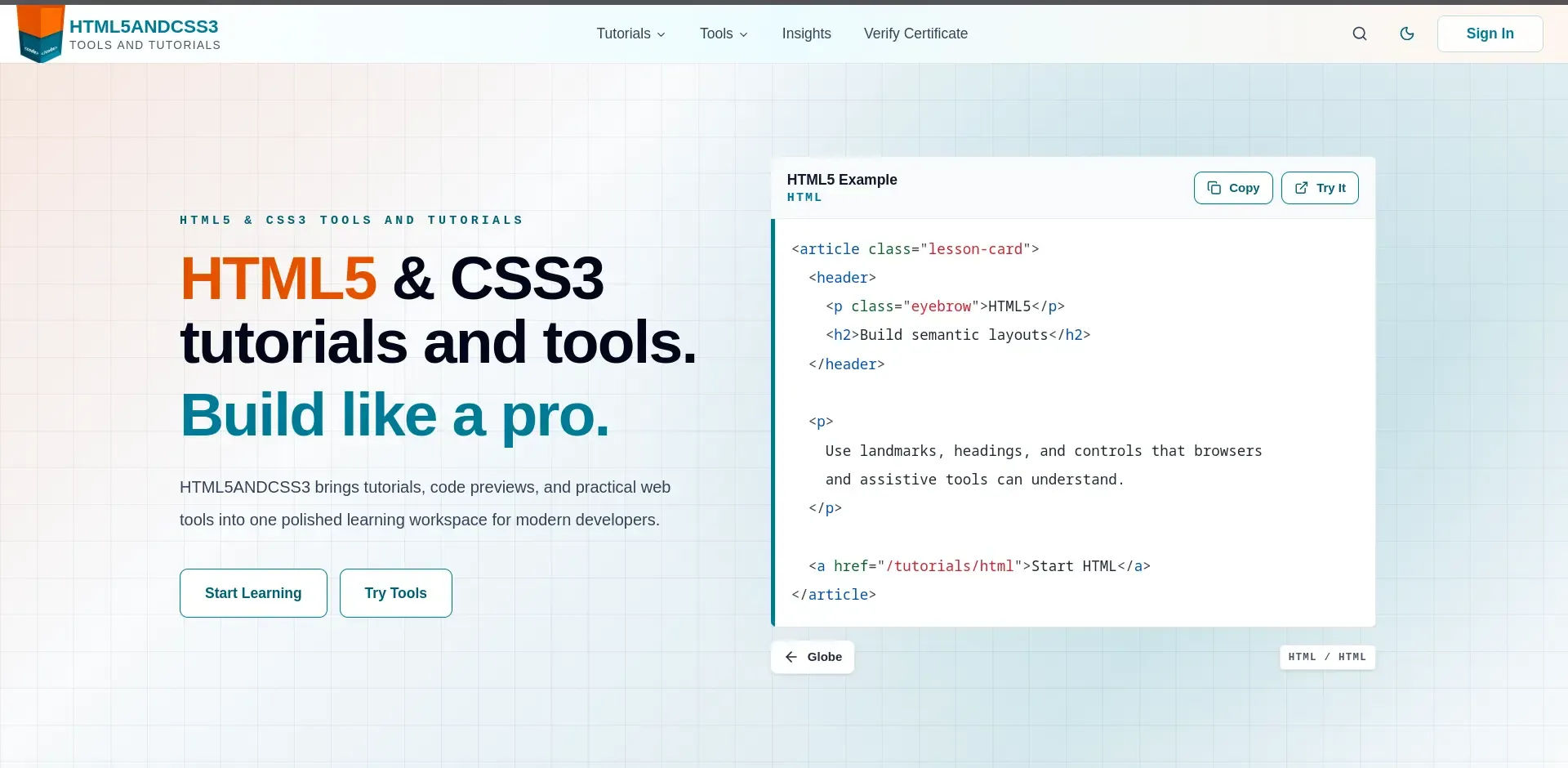Click the Start Learning button
Viewport: 1568px width, 768px height.
coord(253,593)
